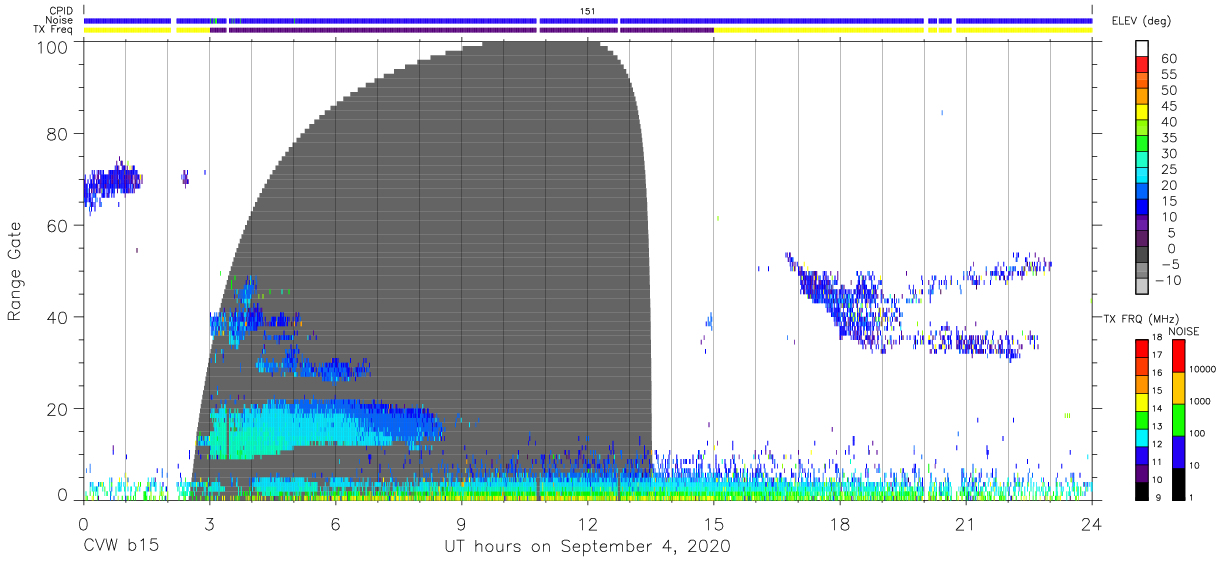
Task: Click the 80 tick label on Range Gate axis
Action: click(58, 134)
